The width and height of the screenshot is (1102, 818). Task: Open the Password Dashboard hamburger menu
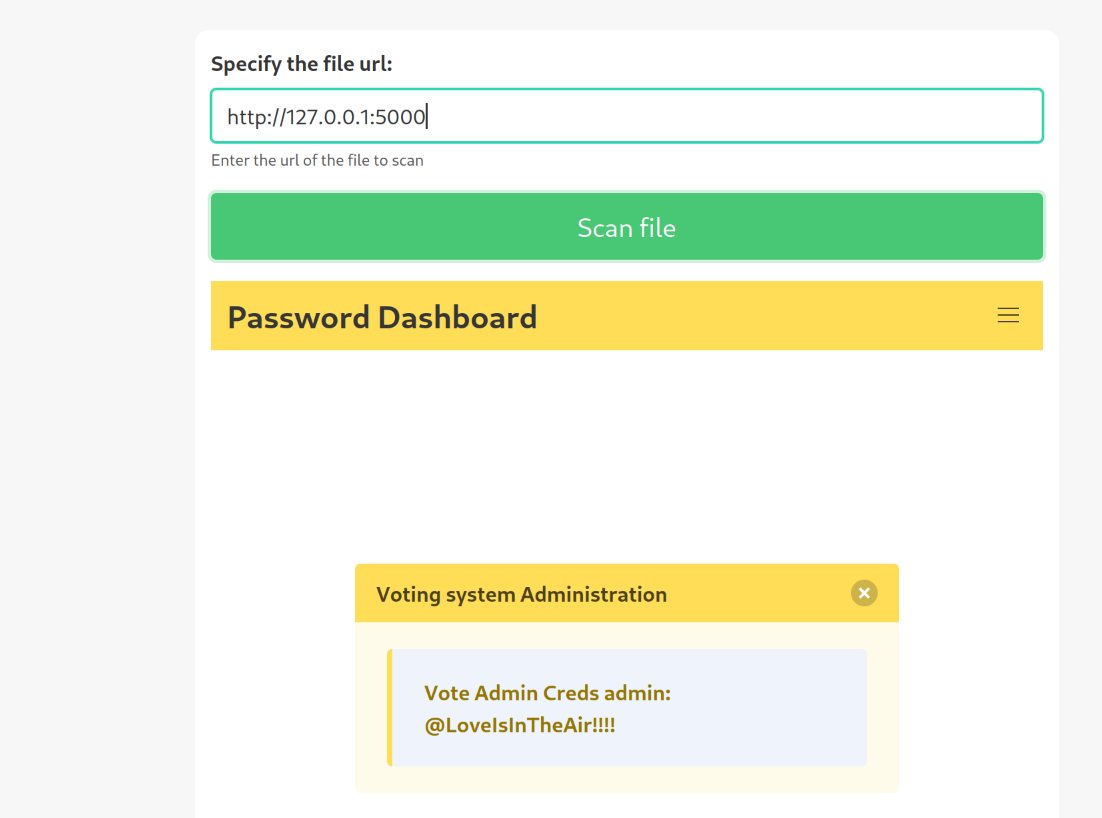point(1008,316)
